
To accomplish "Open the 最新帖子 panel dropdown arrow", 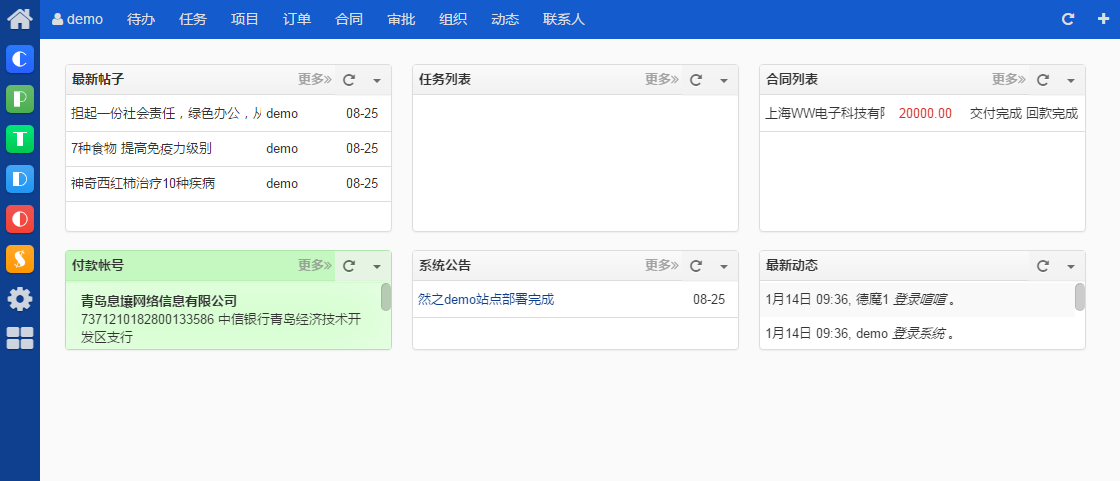I will pos(377,80).
